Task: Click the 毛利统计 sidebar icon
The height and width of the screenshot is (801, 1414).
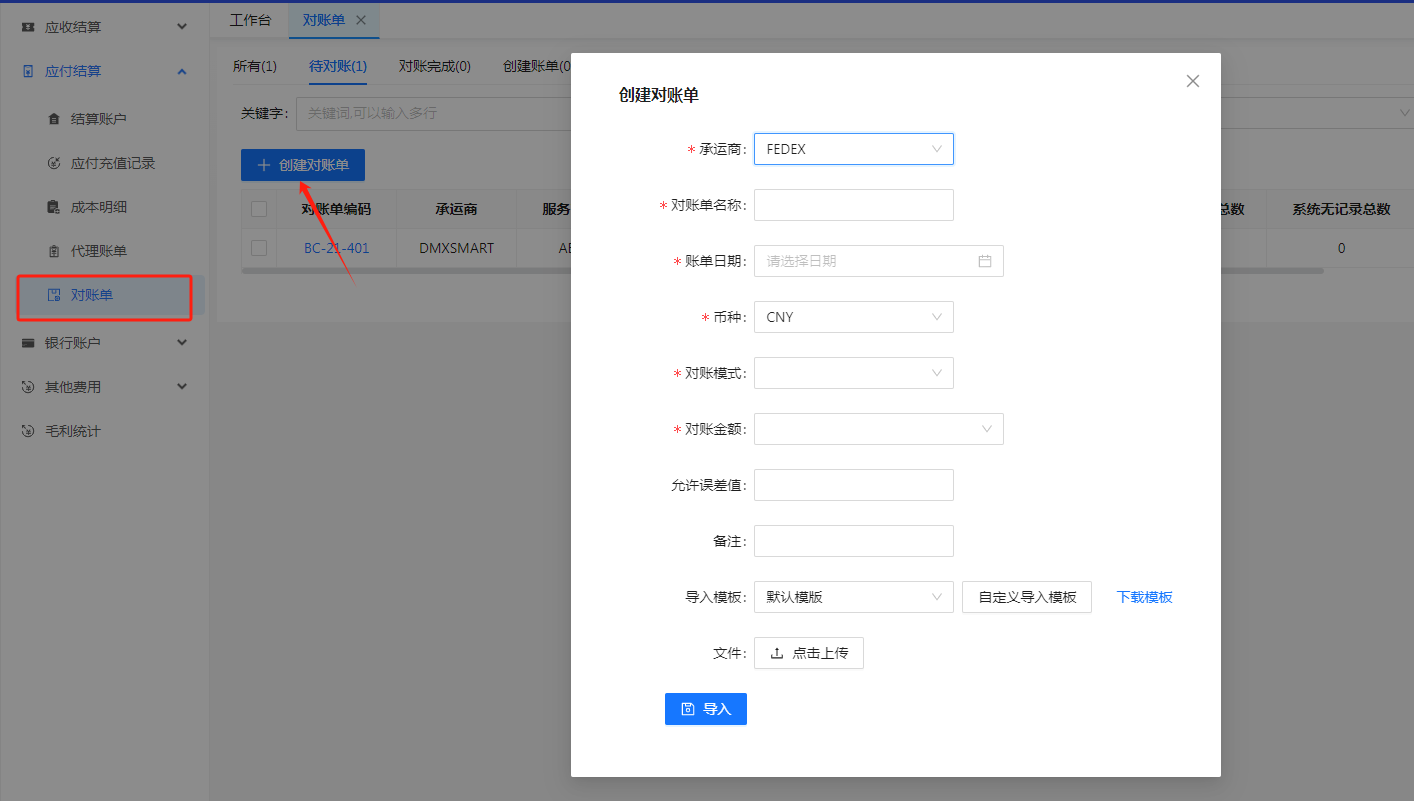Action: (x=28, y=431)
